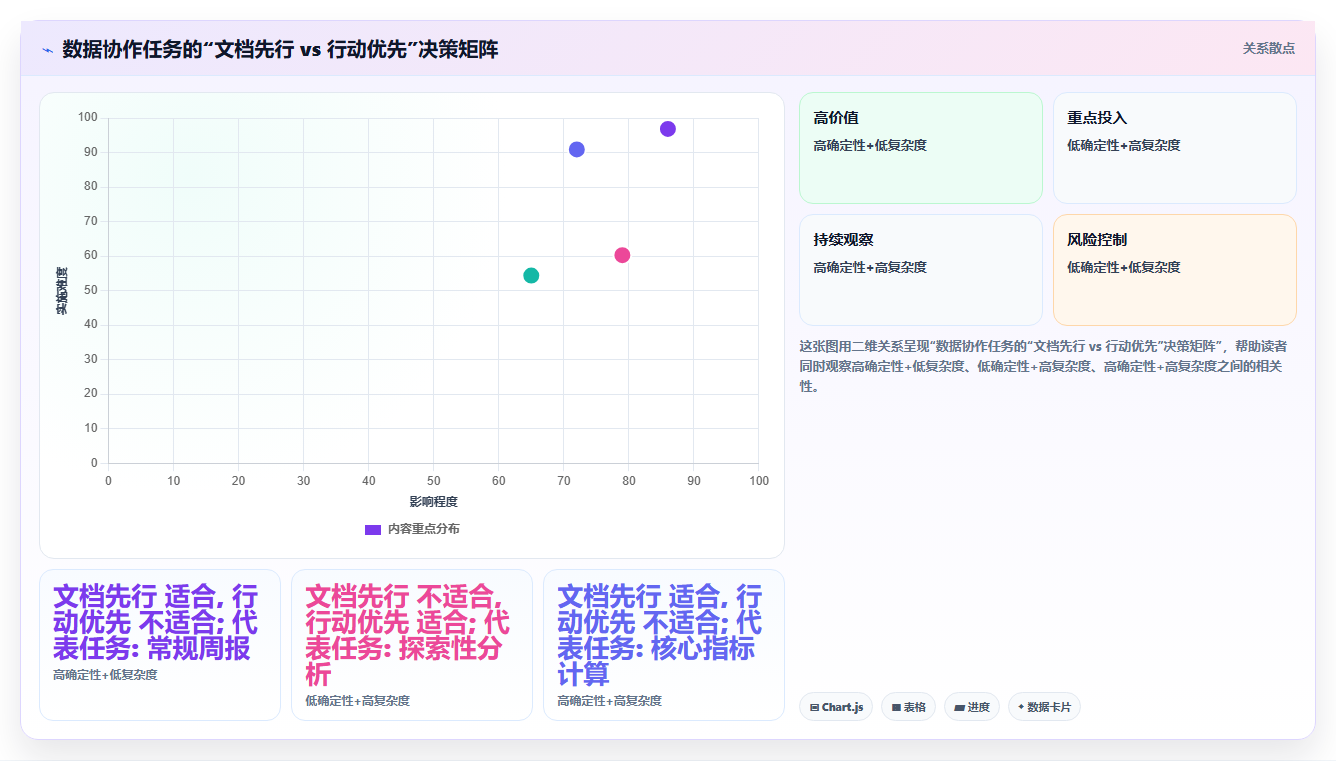This screenshot has height=761, width=1336.
Task: Click the 表格 tag chip
Action: coord(908,707)
